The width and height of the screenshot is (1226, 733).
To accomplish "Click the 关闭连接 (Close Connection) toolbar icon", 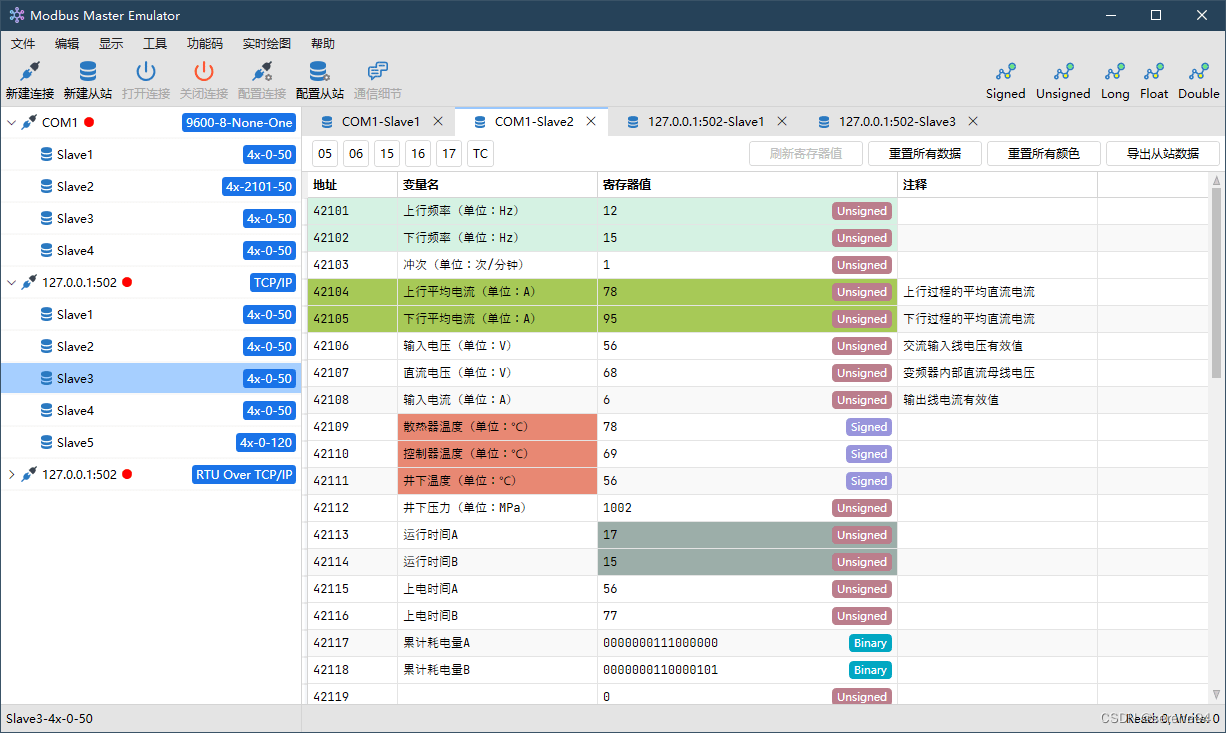I will [x=203, y=78].
